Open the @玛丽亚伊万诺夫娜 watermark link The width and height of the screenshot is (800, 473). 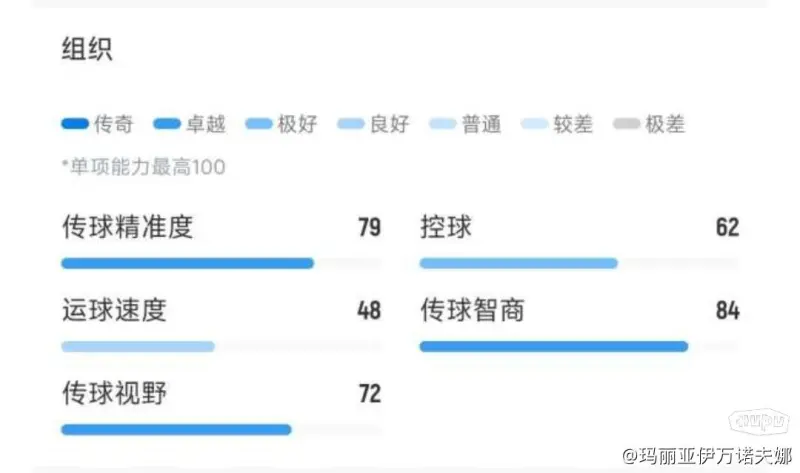pyautogui.click(x=707, y=455)
